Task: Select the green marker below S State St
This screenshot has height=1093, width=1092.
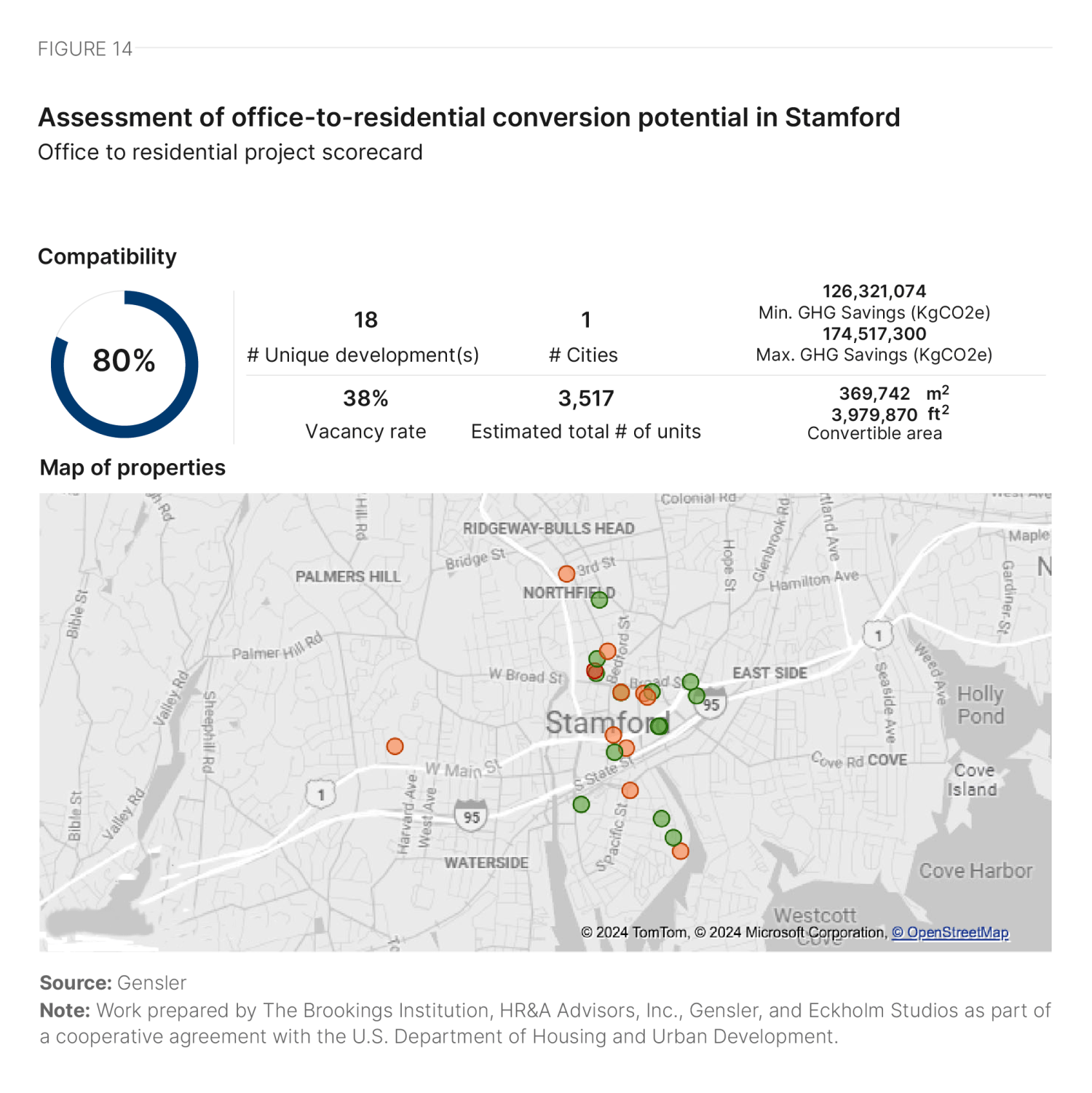Action: pyautogui.click(x=581, y=805)
